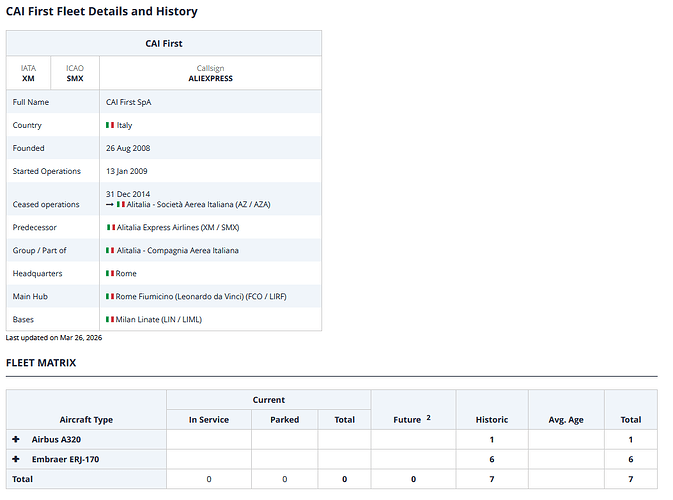Screen dimensions: 673x500
Task: Click the Historic column header
Action: click(491, 420)
